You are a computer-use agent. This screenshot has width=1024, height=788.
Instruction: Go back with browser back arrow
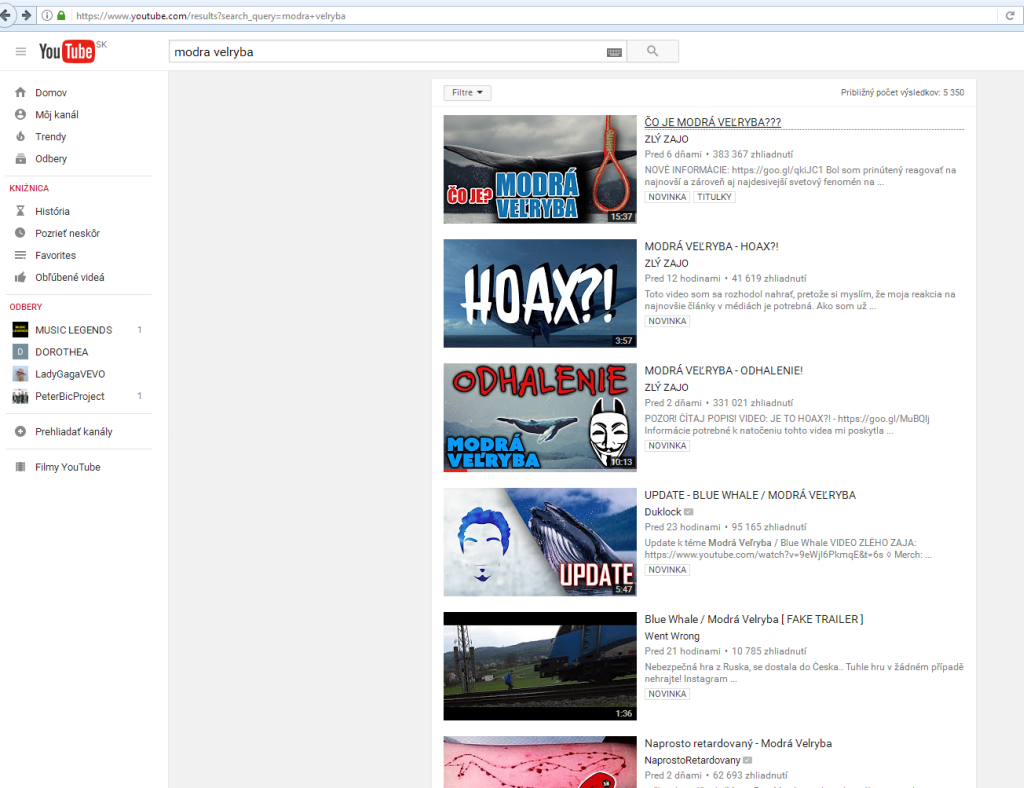(6, 15)
